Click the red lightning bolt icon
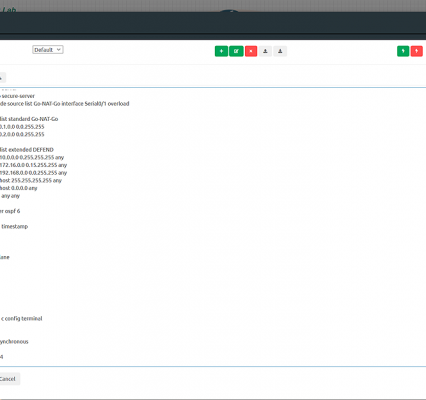Image resolution: width=426 pixels, height=400 pixels. pyautogui.click(x=417, y=51)
